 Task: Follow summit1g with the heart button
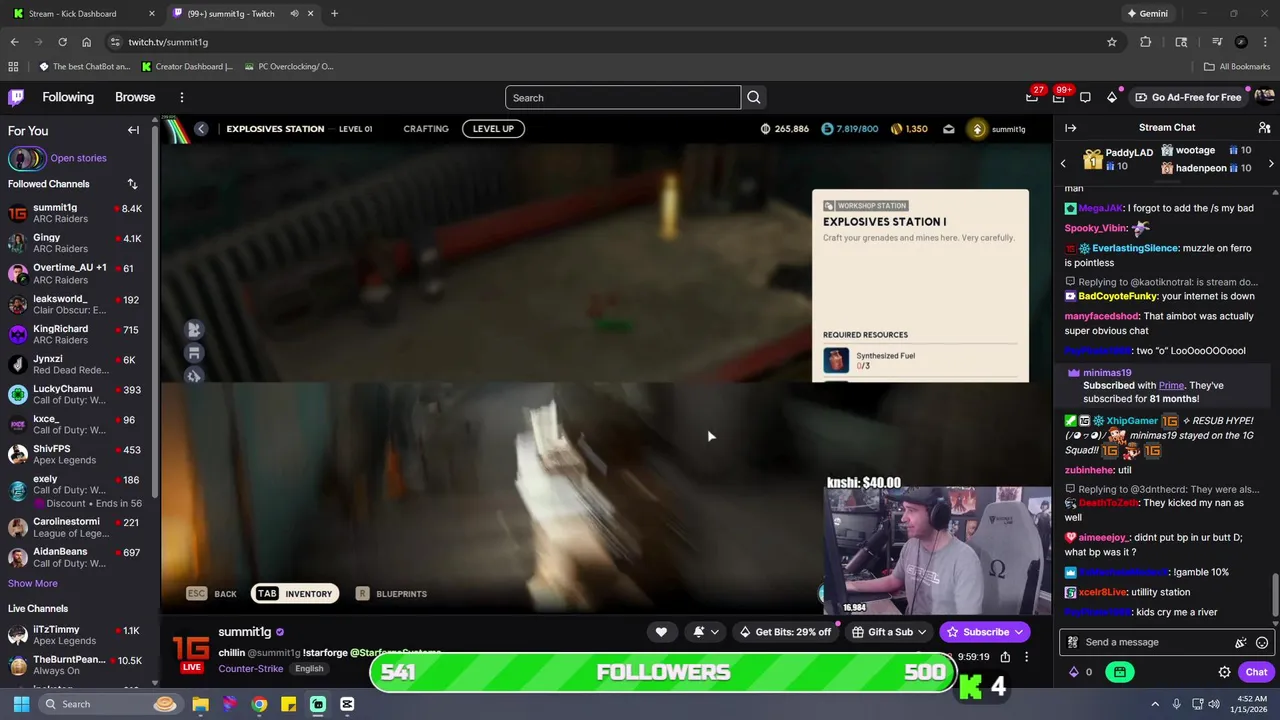click(661, 631)
